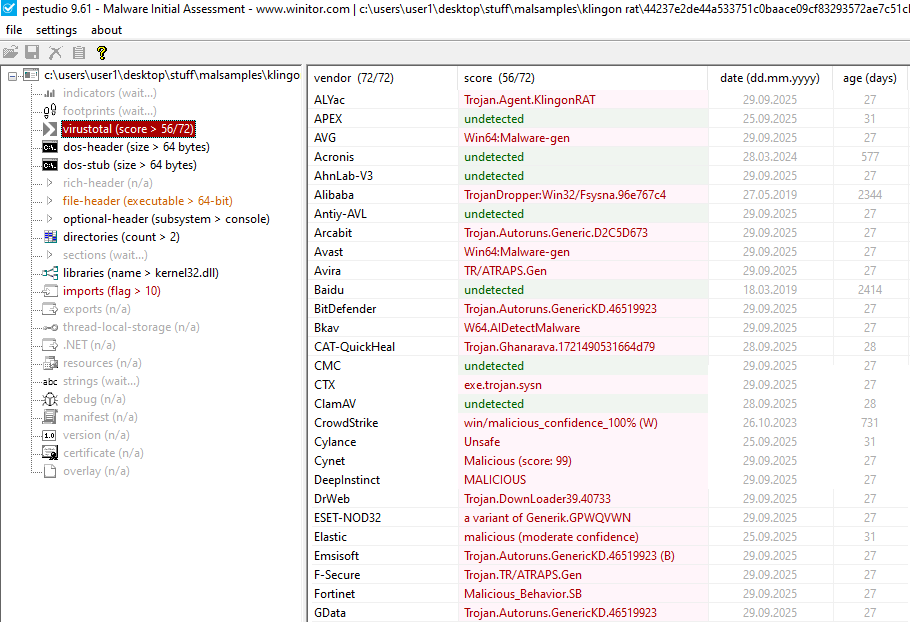Expand the rich-header node arrow

tap(50, 183)
